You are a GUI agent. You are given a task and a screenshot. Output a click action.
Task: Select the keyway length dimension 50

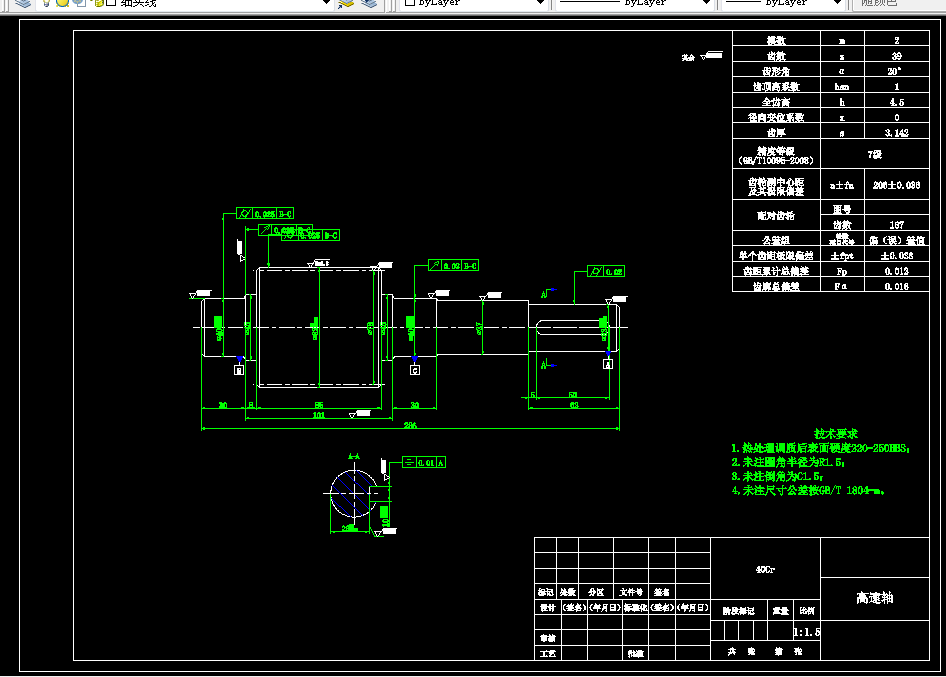[573, 395]
